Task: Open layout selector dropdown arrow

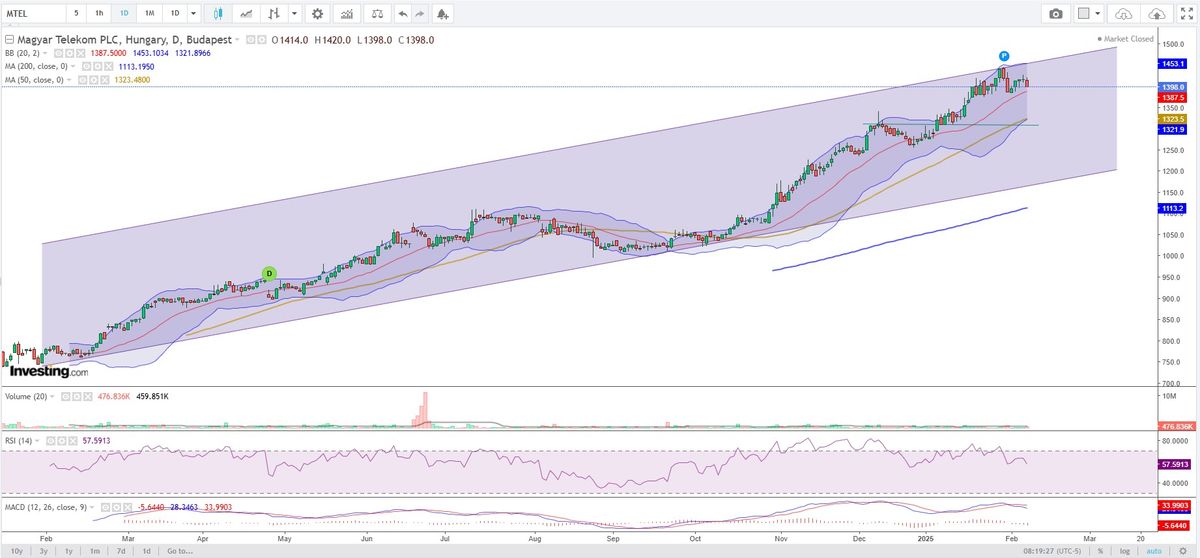Action: pyautogui.click(x=1098, y=14)
